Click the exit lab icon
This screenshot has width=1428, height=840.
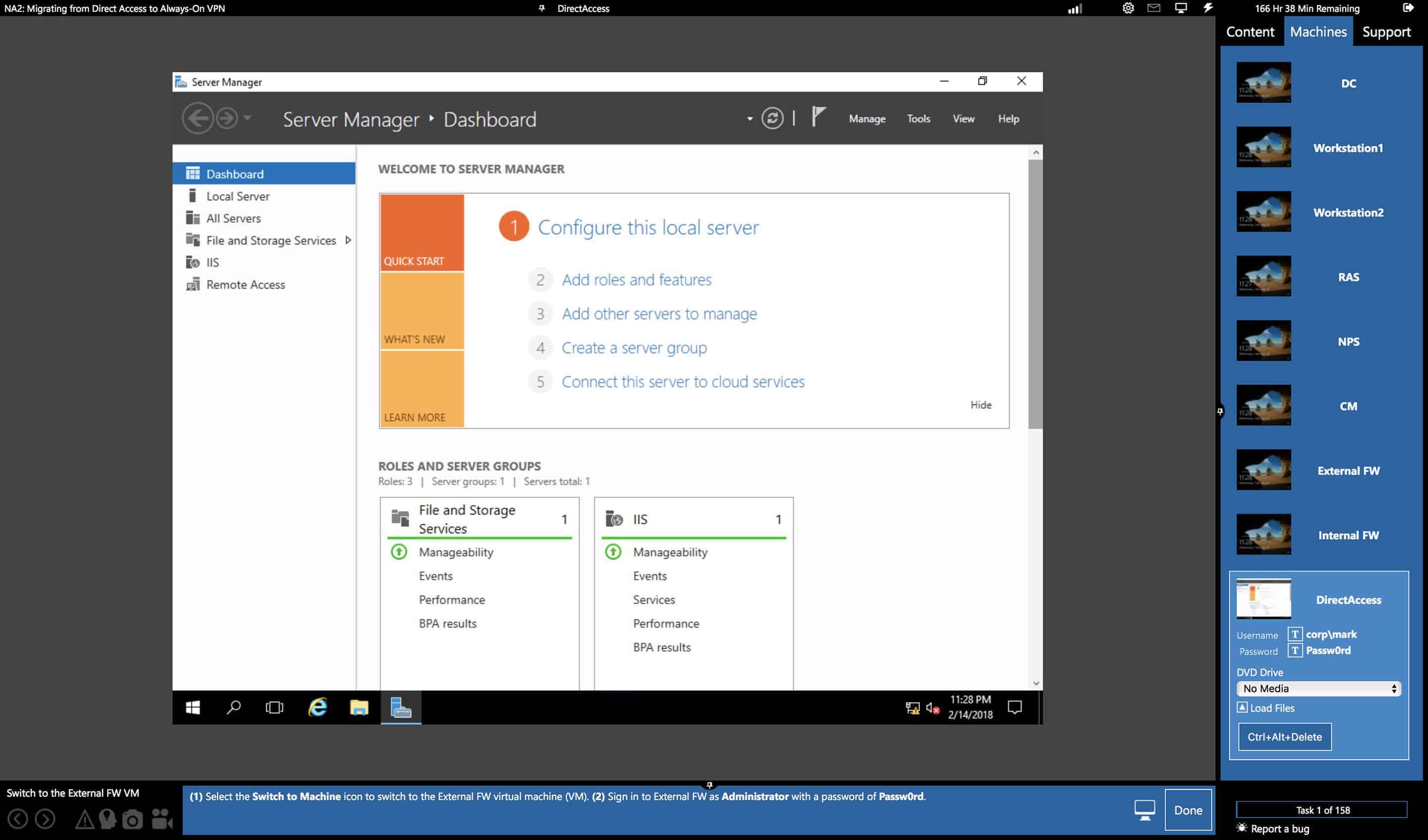(x=1408, y=8)
